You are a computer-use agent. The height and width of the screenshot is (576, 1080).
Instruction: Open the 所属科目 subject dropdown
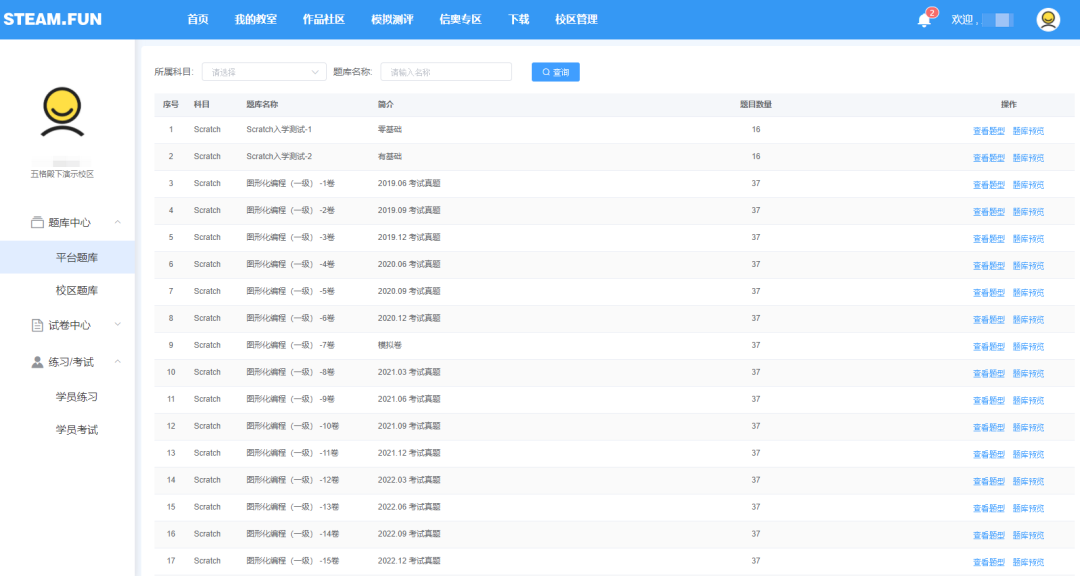point(264,72)
